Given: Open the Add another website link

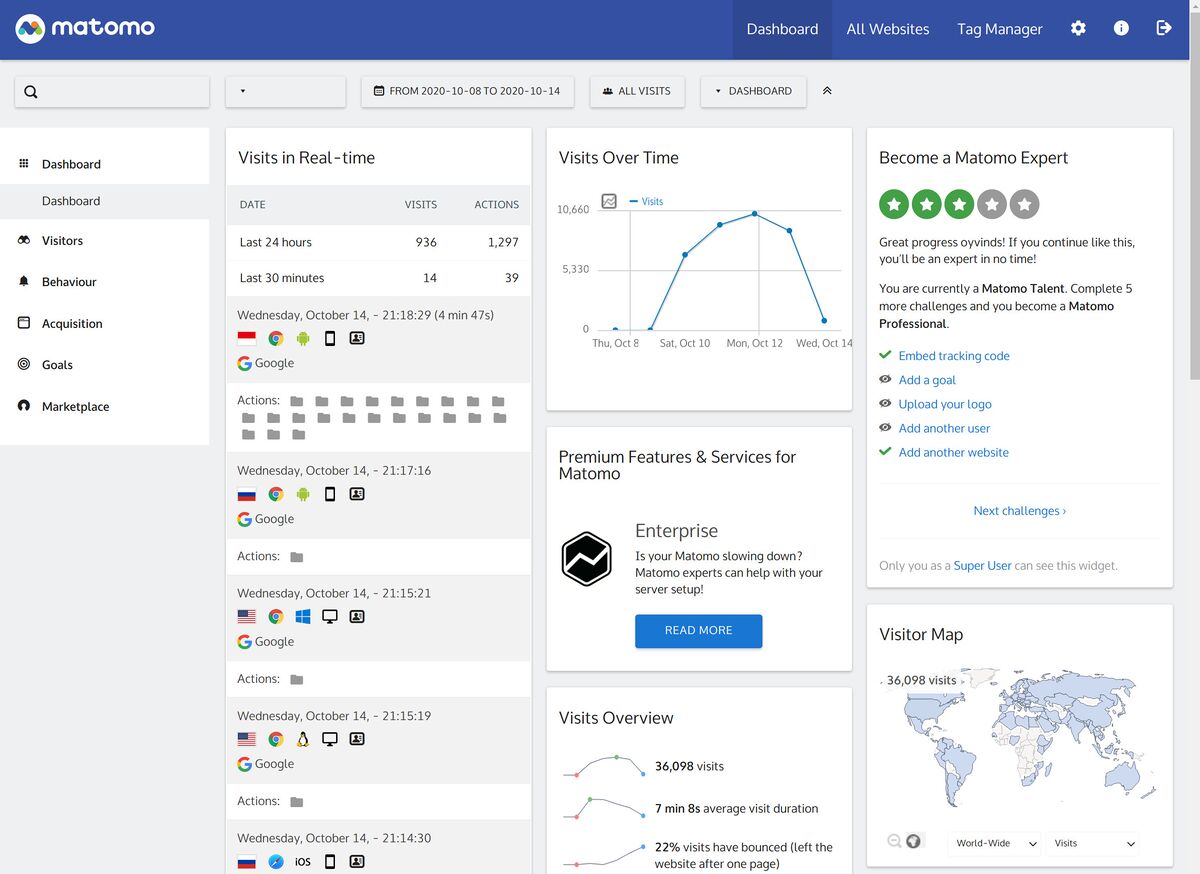Looking at the screenshot, I should [x=953, y=452].
